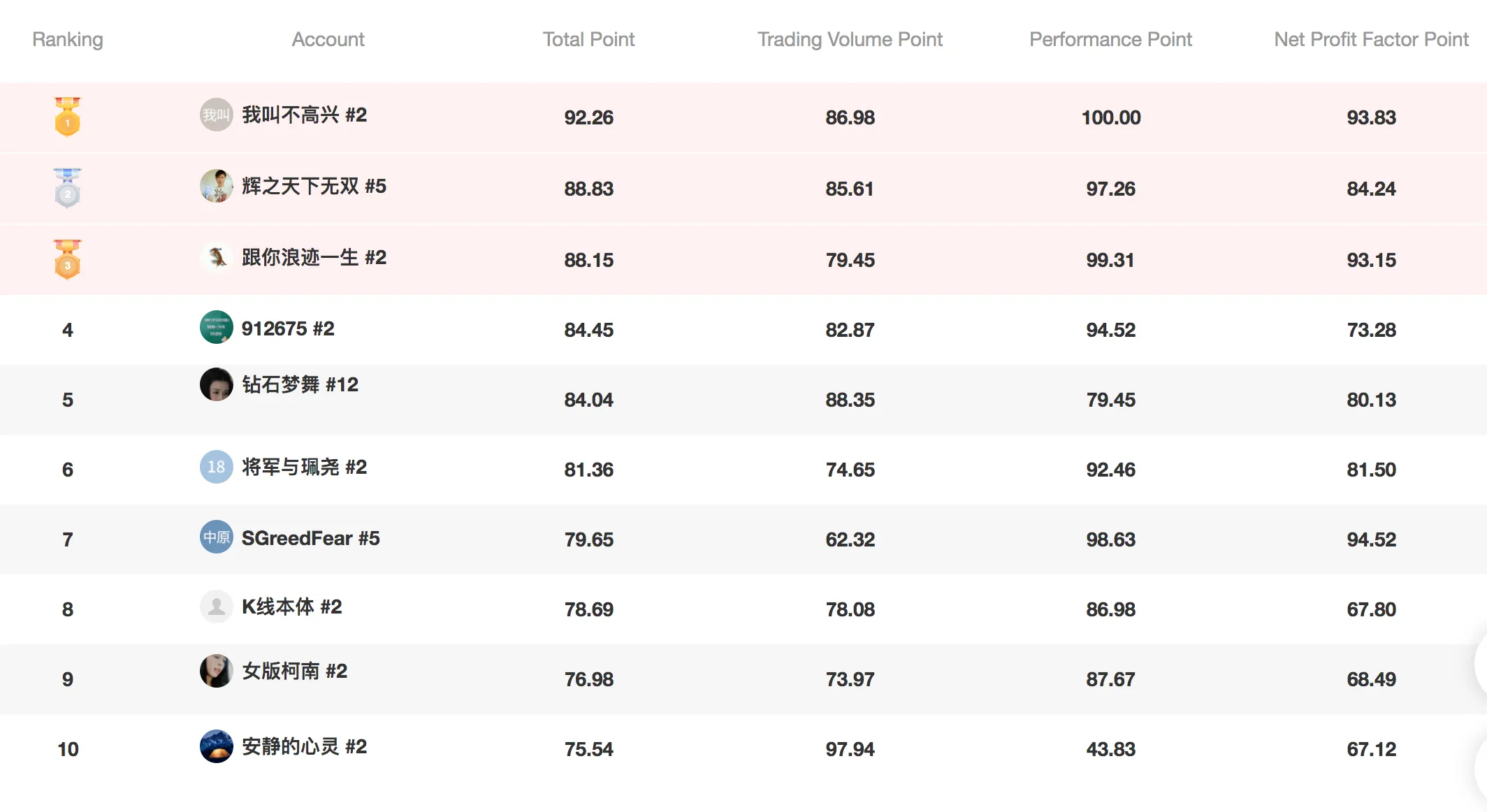Click performance point 99.31
Screen dimensions: 1487x812
(x=1110, y=260)
